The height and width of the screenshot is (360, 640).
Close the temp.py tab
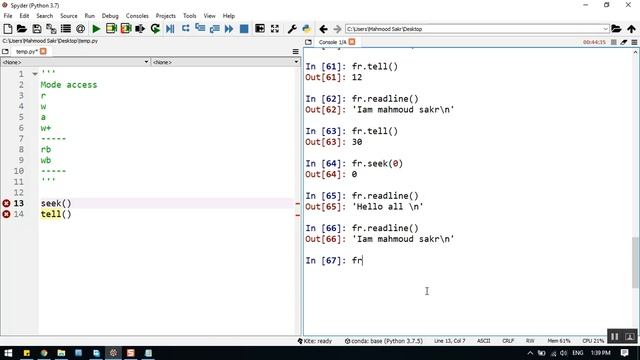[43, 51]
